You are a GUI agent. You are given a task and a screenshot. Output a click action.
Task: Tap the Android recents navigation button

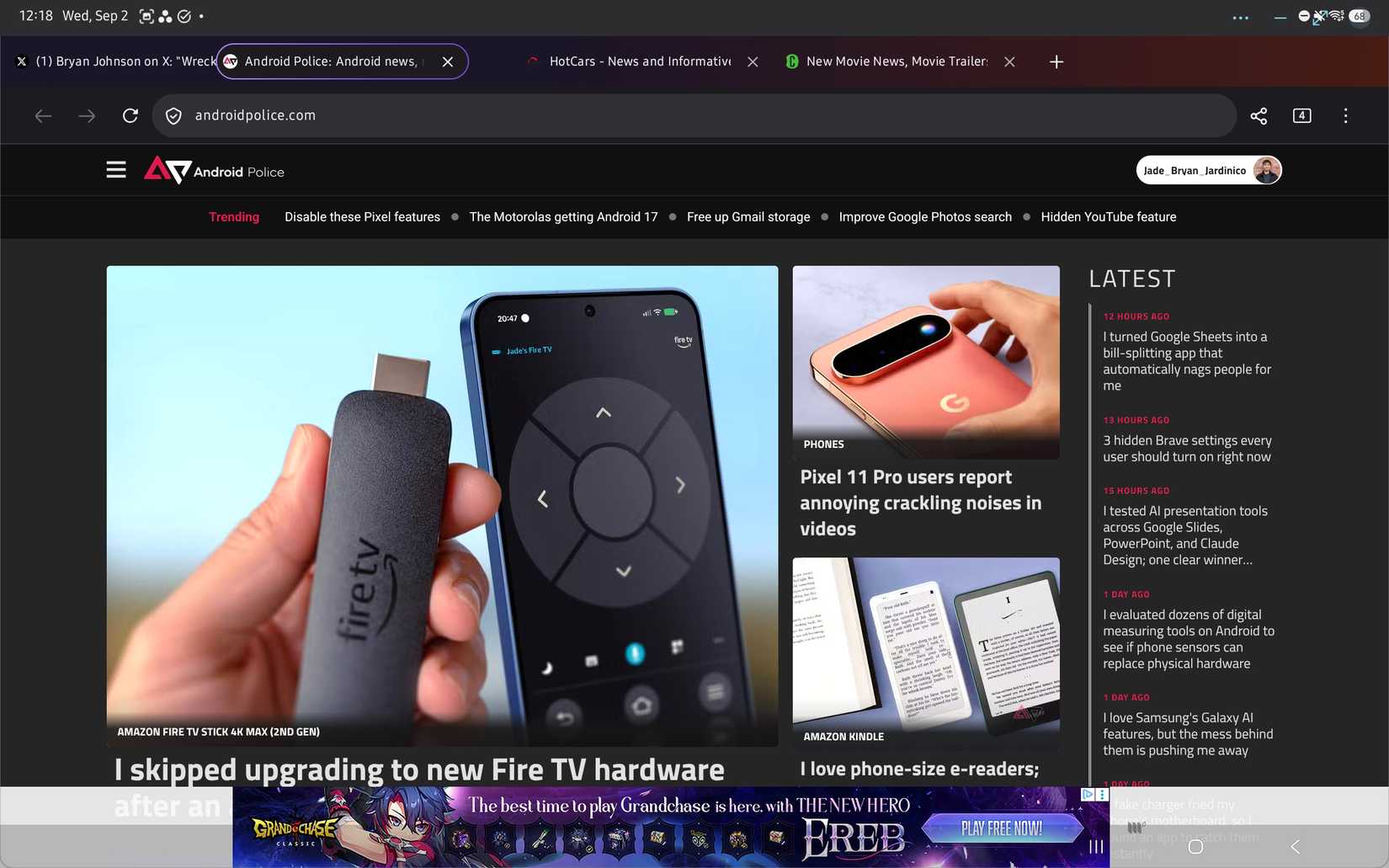point(1096,846)
